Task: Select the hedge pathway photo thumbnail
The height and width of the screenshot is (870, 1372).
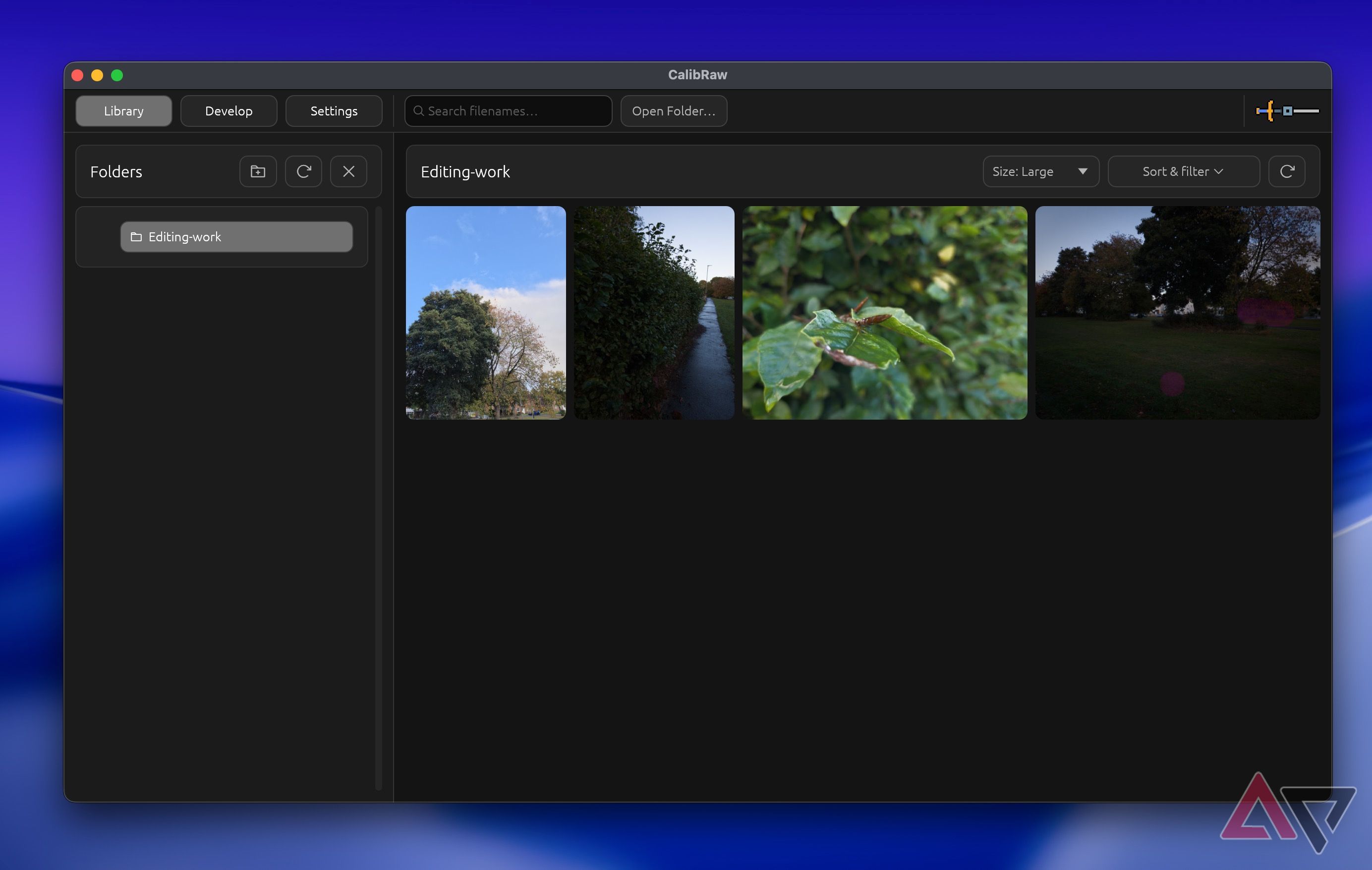Action: [654, 313]
